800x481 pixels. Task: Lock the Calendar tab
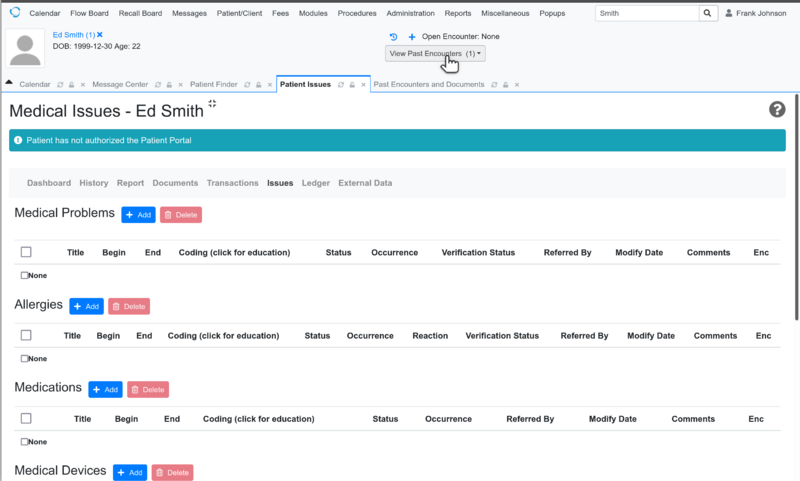point(71,85)
